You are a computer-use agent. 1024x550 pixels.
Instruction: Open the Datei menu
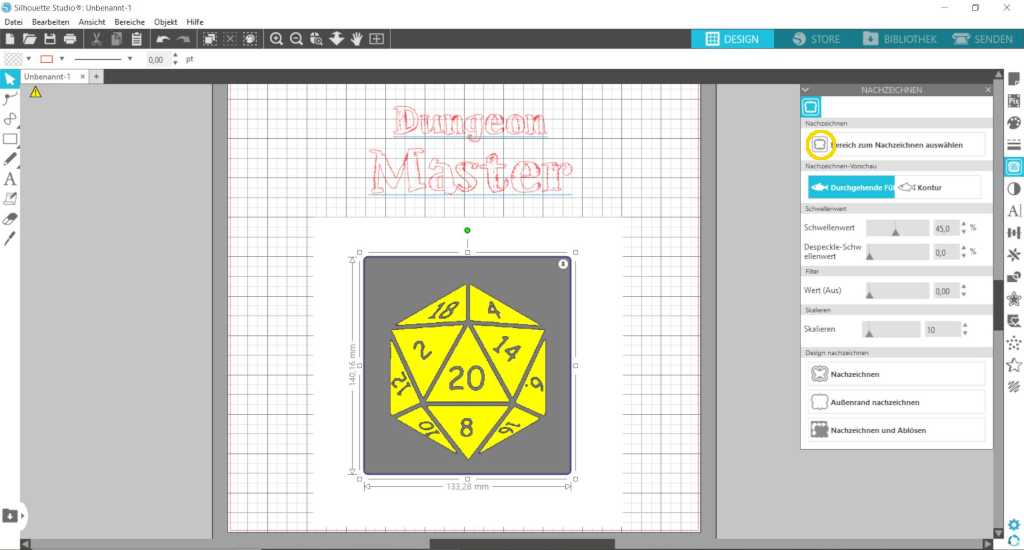click(13, 22)
